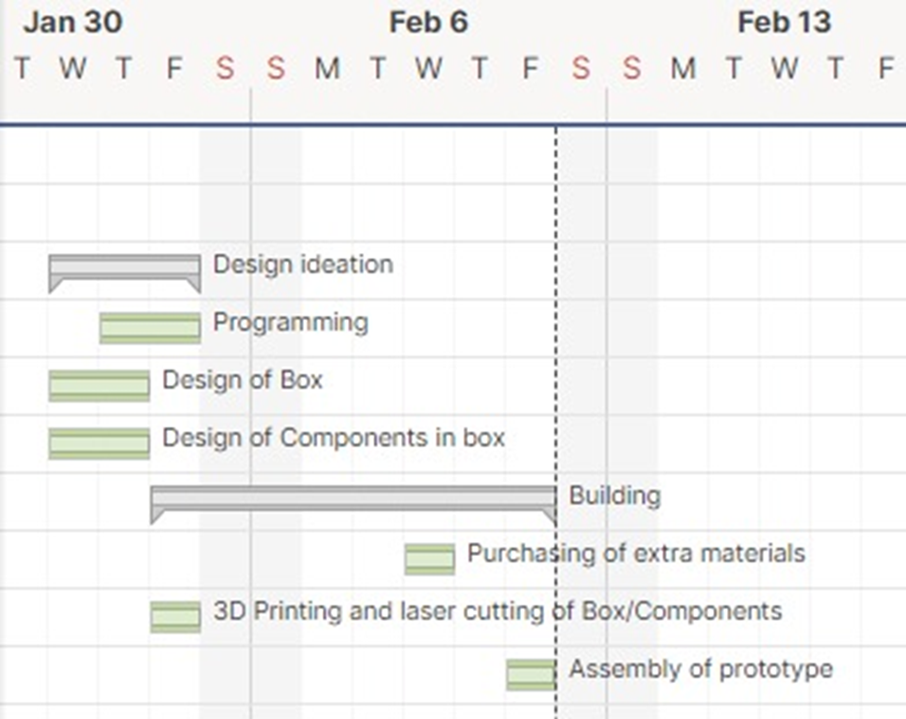906x719 pixels.
Task: Select the 3D Printing and laser cutting bar
Action: [176, 617]
